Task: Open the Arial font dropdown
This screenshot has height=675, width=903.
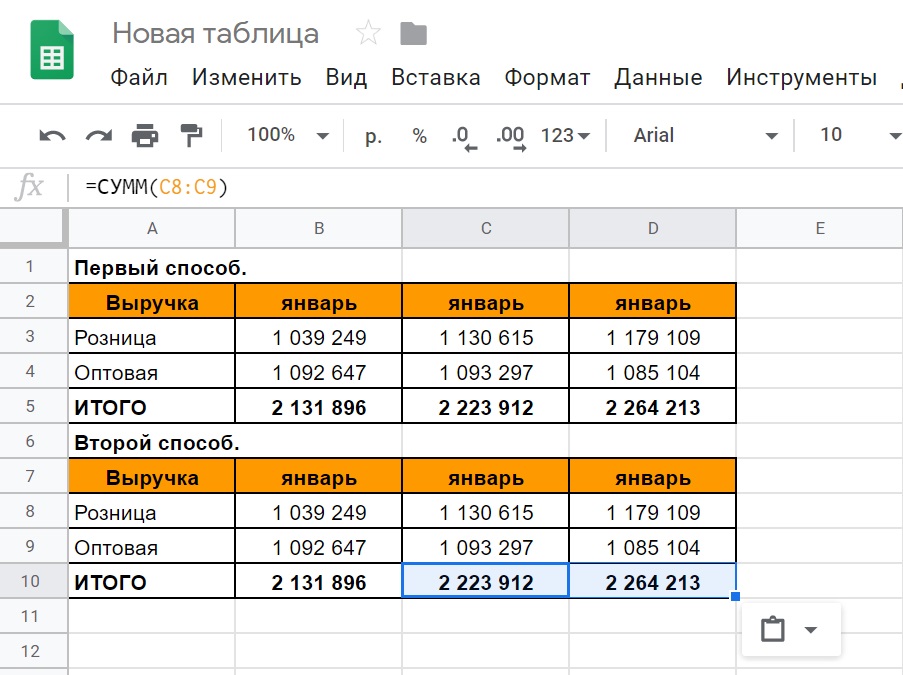Action: (705, 135)
